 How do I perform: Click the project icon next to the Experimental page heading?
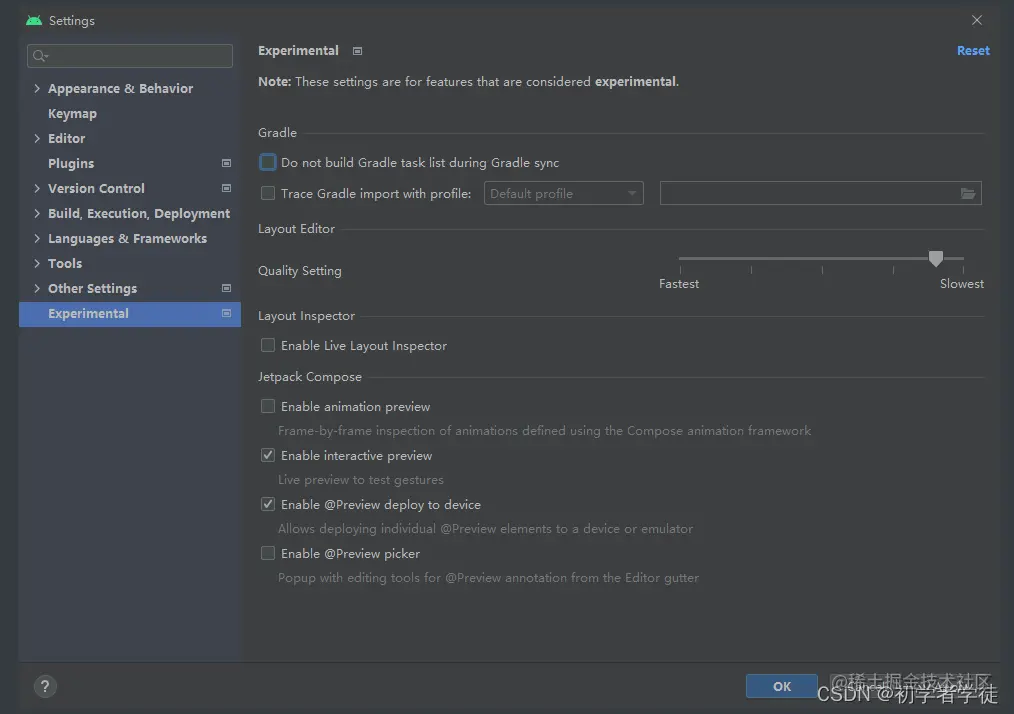coord(357,51)
